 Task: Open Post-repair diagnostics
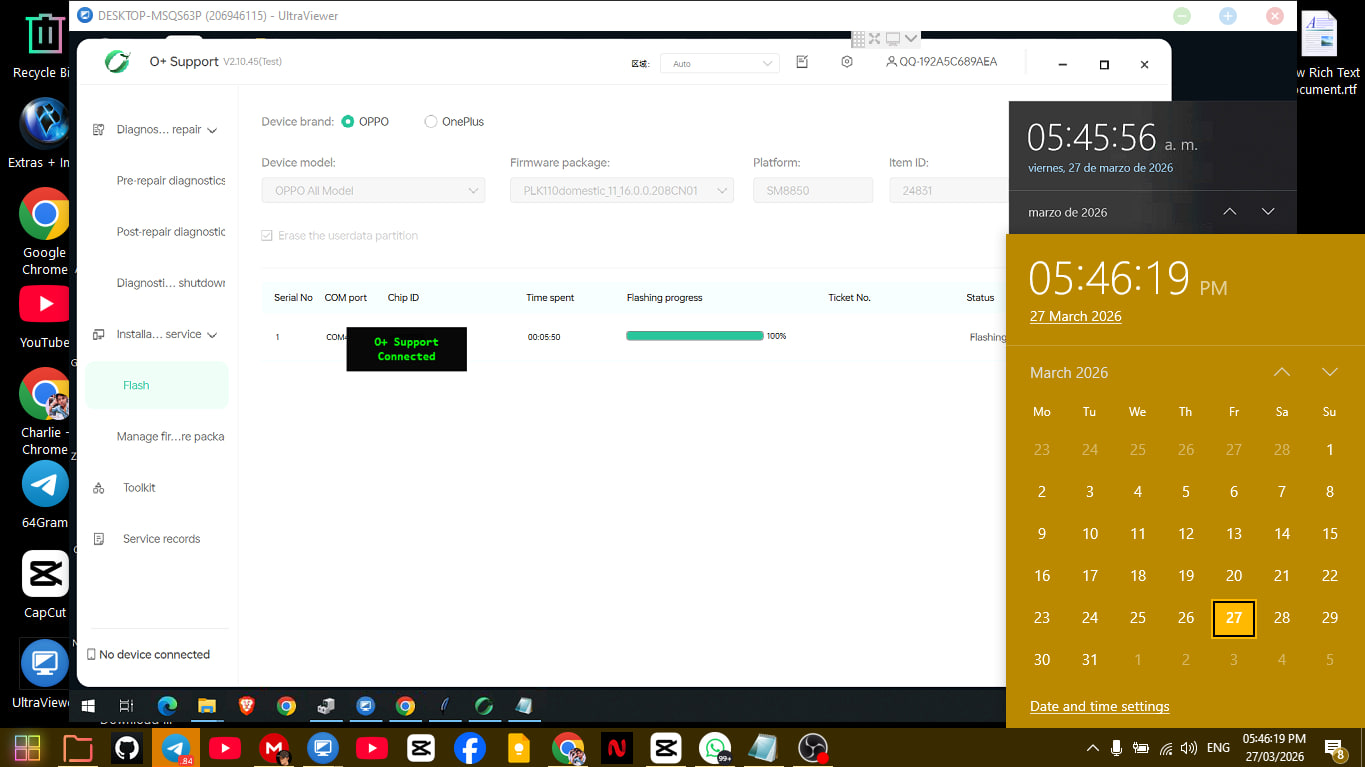(x=171, y=232)
